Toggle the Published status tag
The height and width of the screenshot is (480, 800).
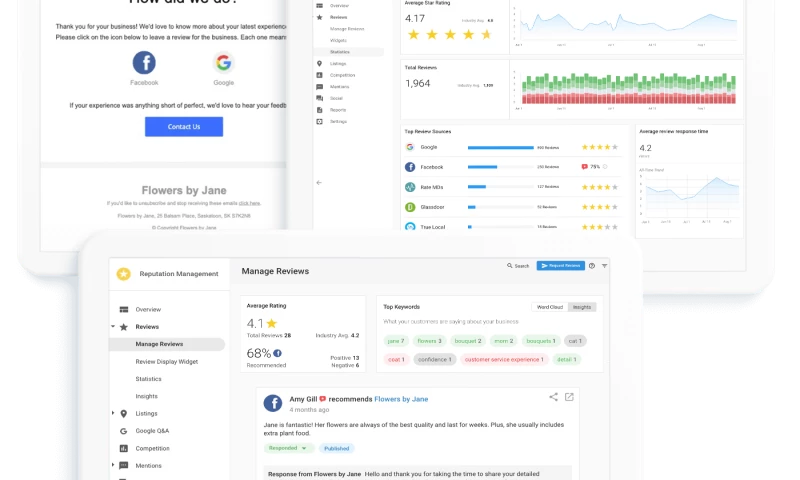(336, 448)
